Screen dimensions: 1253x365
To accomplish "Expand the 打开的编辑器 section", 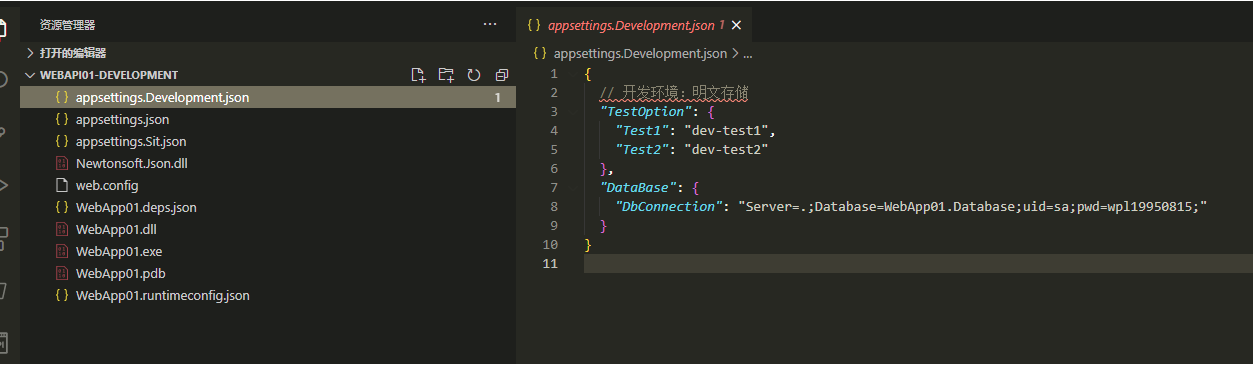I will [268, 53].
